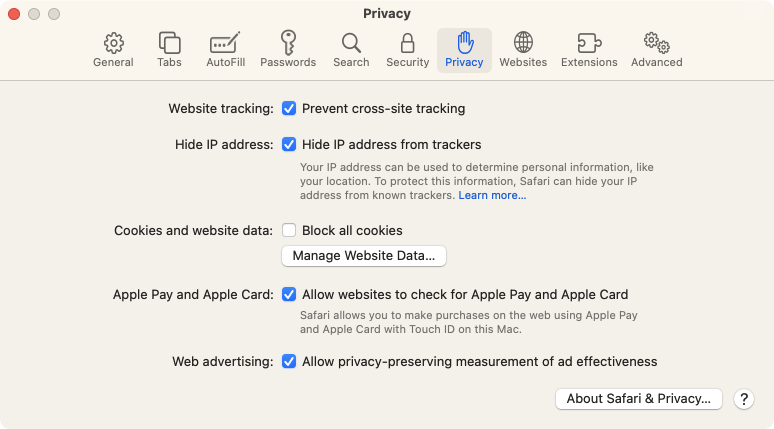Image resolution: width=774 pixels, height=429 pixels.
Task: Follow the Learn more link
Action: pyautogui.click(x=492, y=195)
